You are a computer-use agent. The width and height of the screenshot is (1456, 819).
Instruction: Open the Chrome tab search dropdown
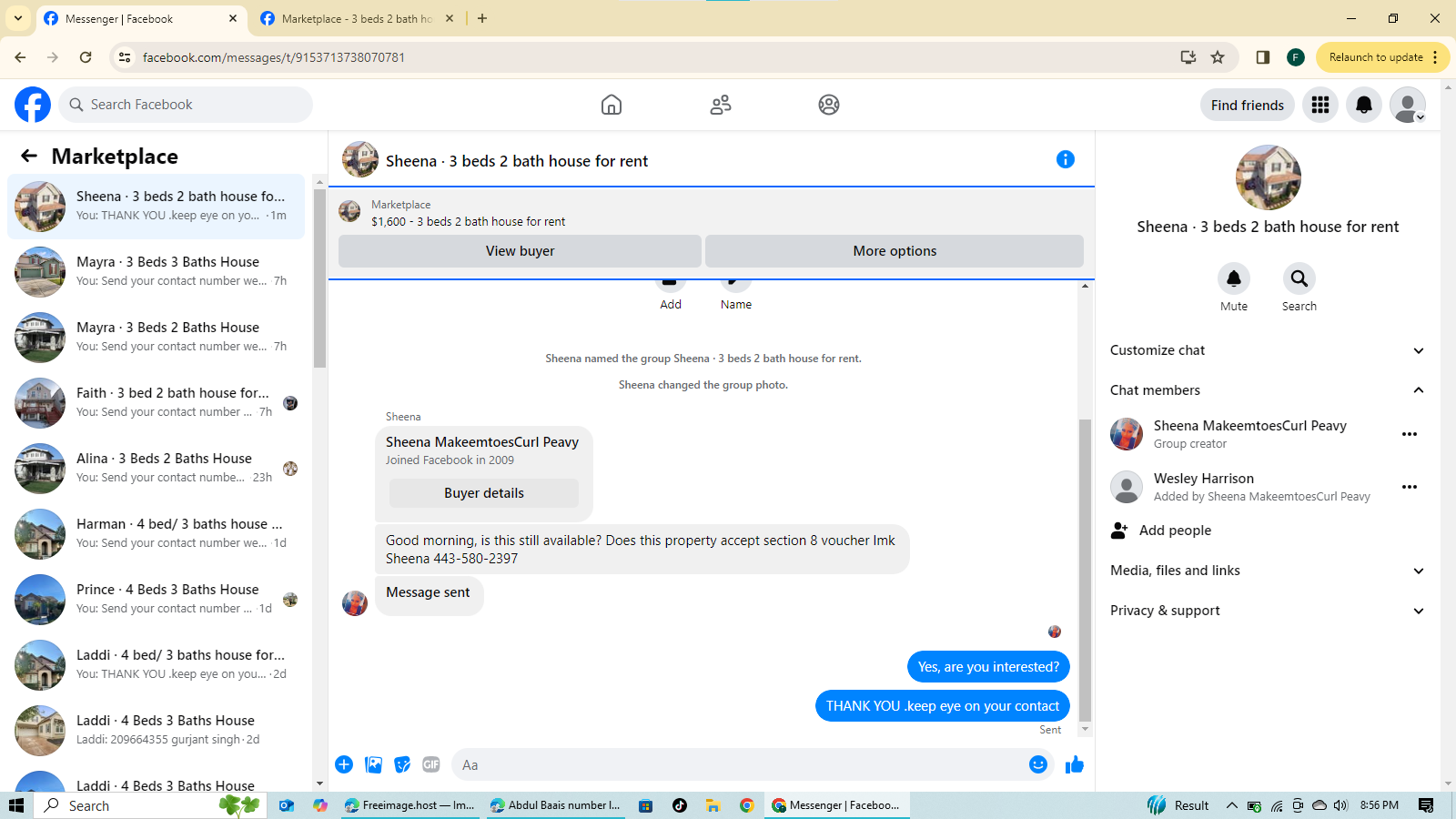tap(18, 18)
